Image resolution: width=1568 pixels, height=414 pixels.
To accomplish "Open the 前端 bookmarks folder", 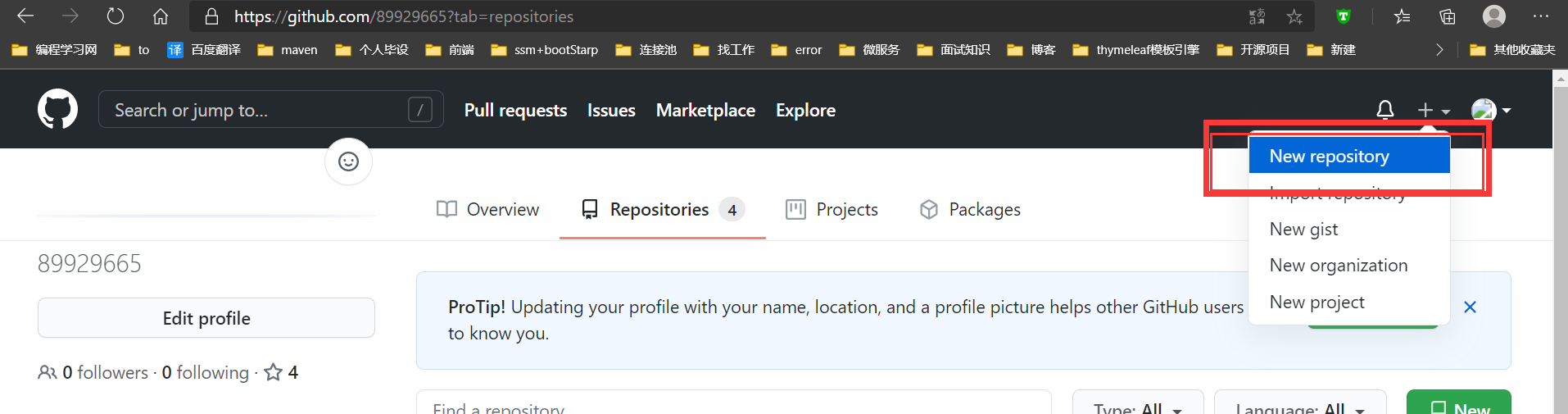I will click(x=450, y=50).
